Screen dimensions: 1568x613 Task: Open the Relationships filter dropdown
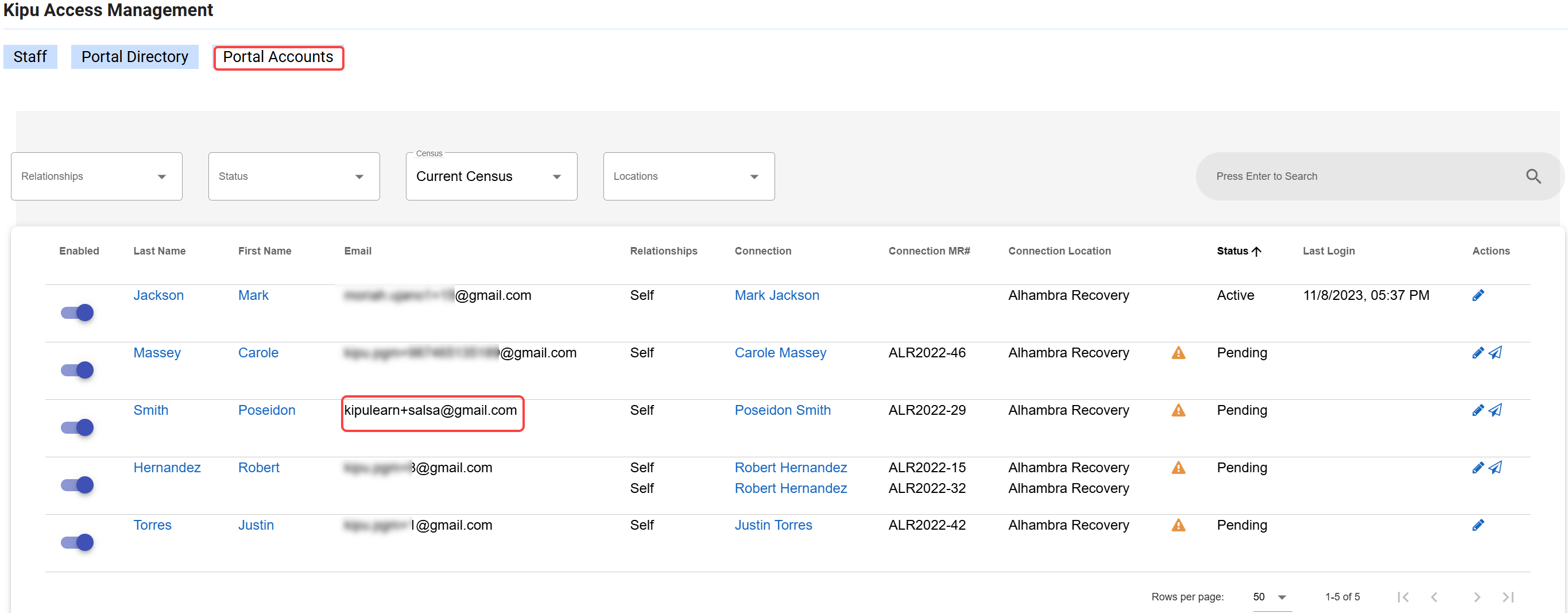[x=96, y=177]
